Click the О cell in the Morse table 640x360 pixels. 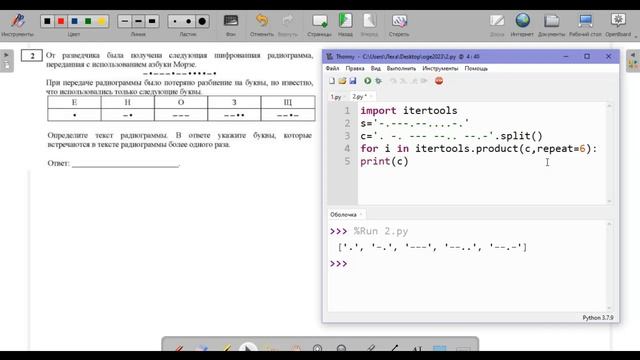[x=181, y=102]
